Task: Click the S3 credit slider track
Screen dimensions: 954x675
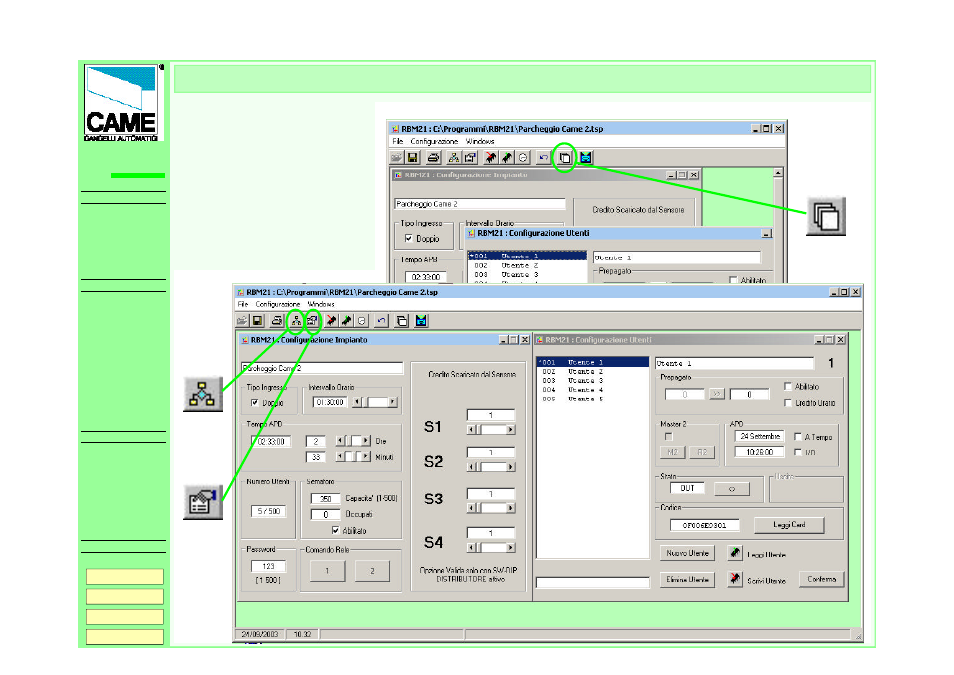Action: click(491, 507)
